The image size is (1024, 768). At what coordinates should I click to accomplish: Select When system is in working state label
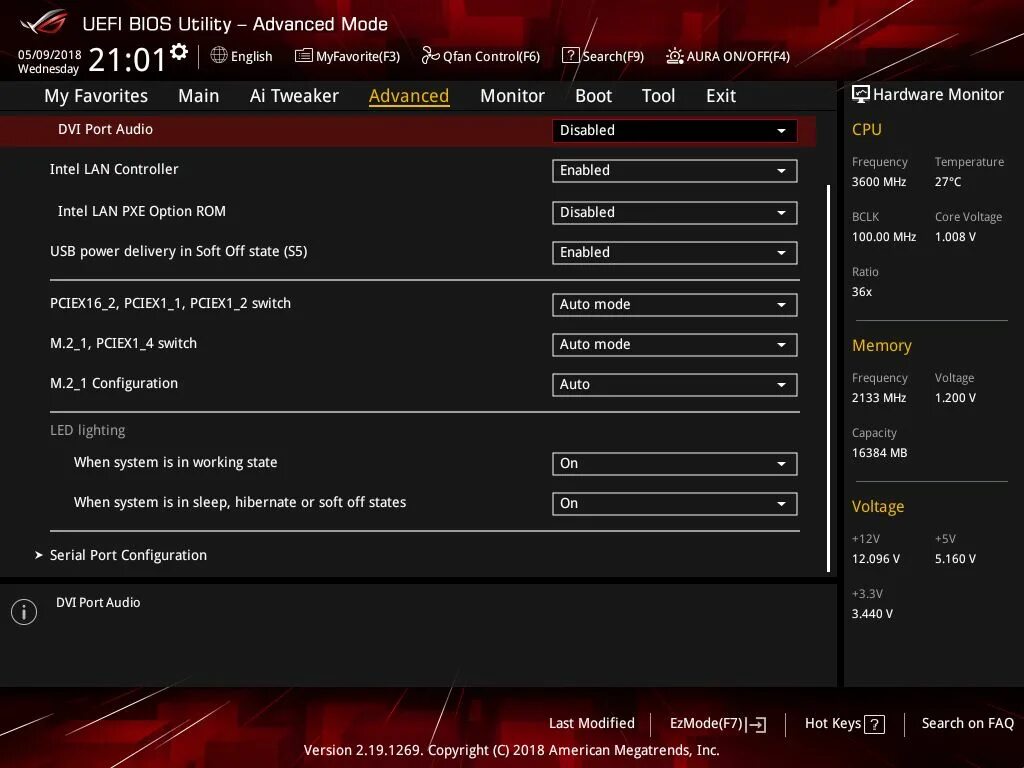click(x=176, y=462)
